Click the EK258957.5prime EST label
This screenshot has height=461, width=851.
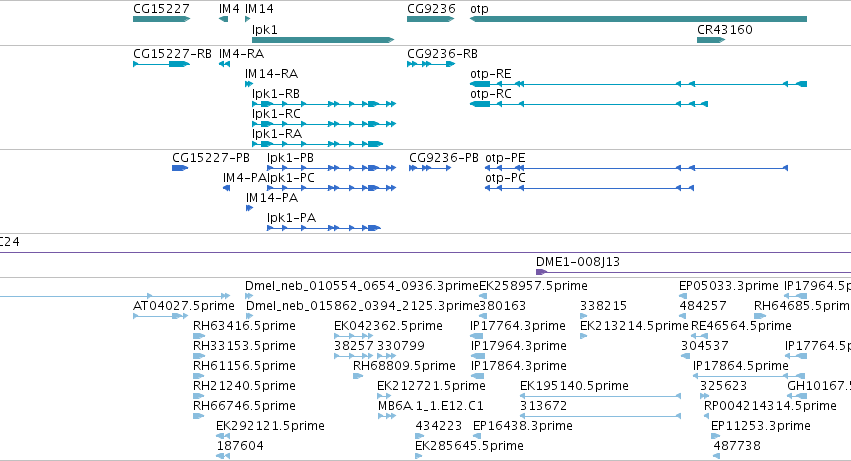[533, 286]
